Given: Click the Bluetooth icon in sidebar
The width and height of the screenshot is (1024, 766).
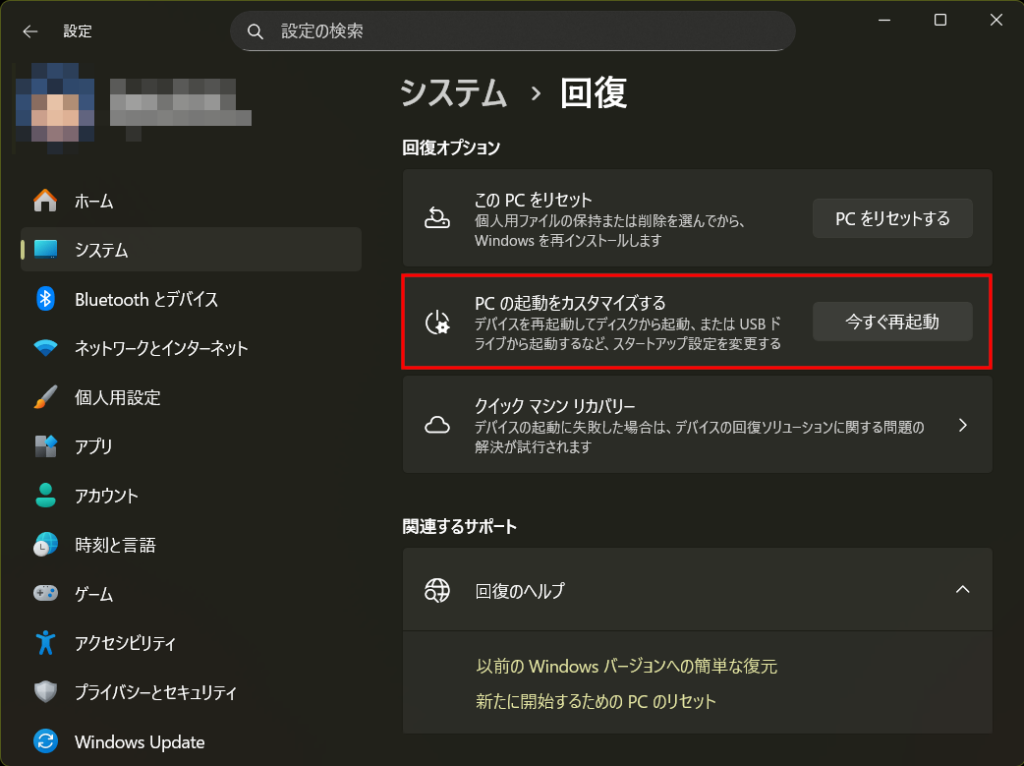Looking at the screenshot, I should click(45, 299).
